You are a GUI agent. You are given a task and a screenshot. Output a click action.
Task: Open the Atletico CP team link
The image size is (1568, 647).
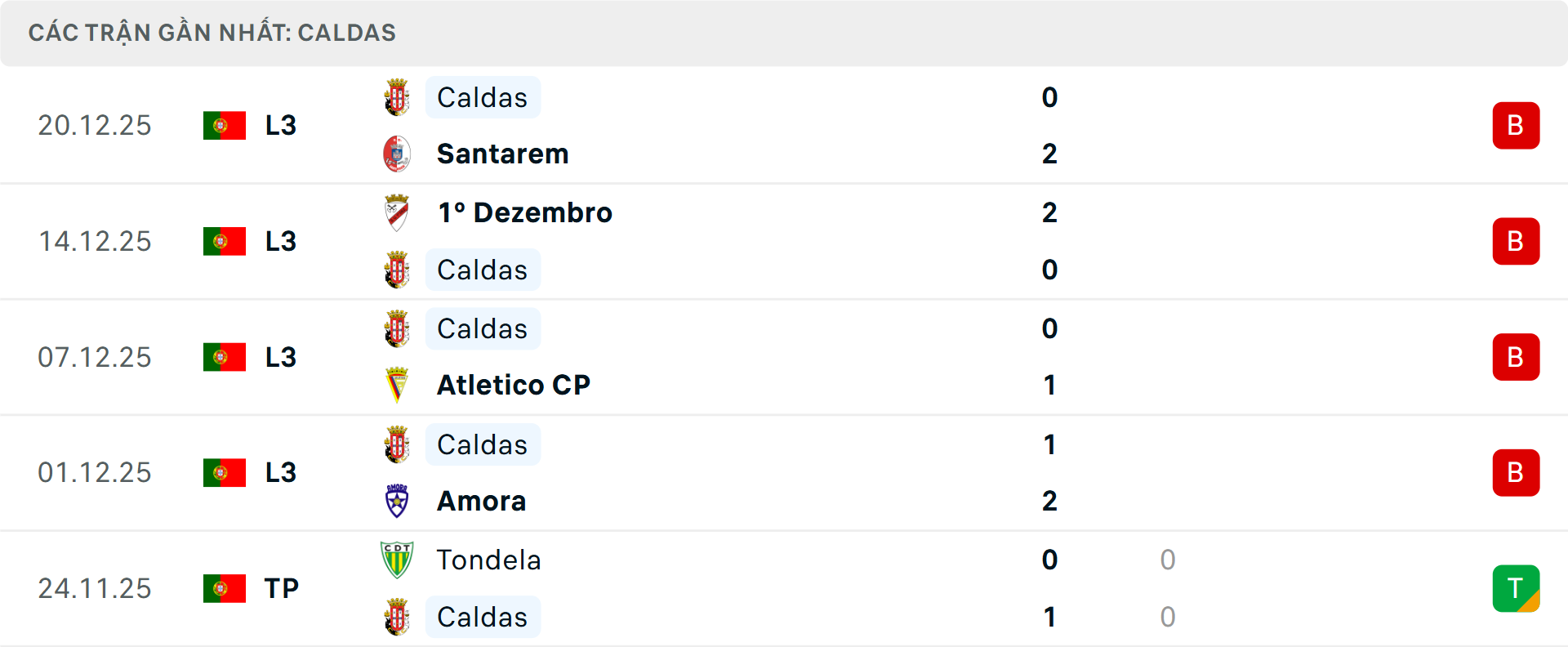[514, 385]
